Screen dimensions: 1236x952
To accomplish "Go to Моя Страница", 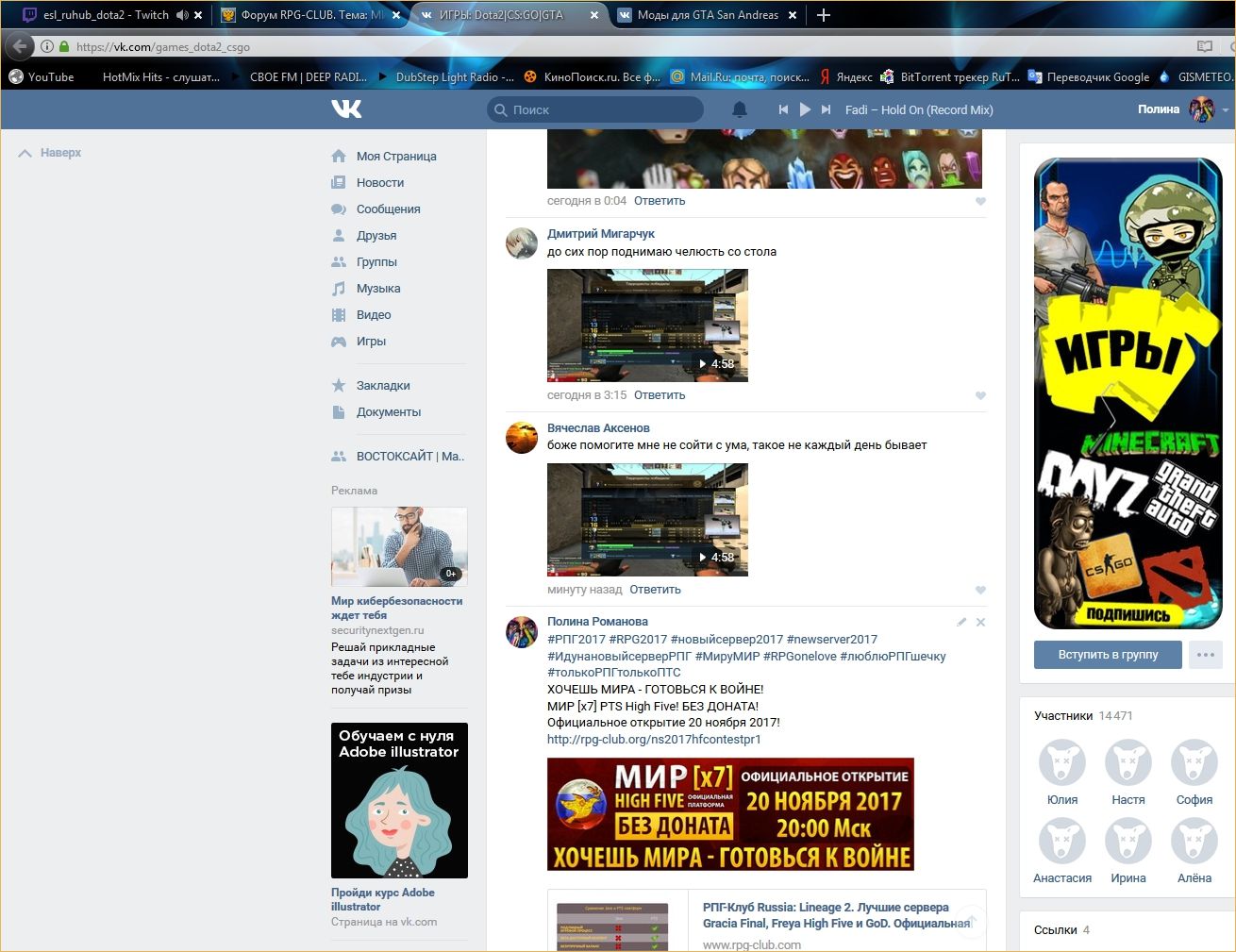I will point(396,157).
